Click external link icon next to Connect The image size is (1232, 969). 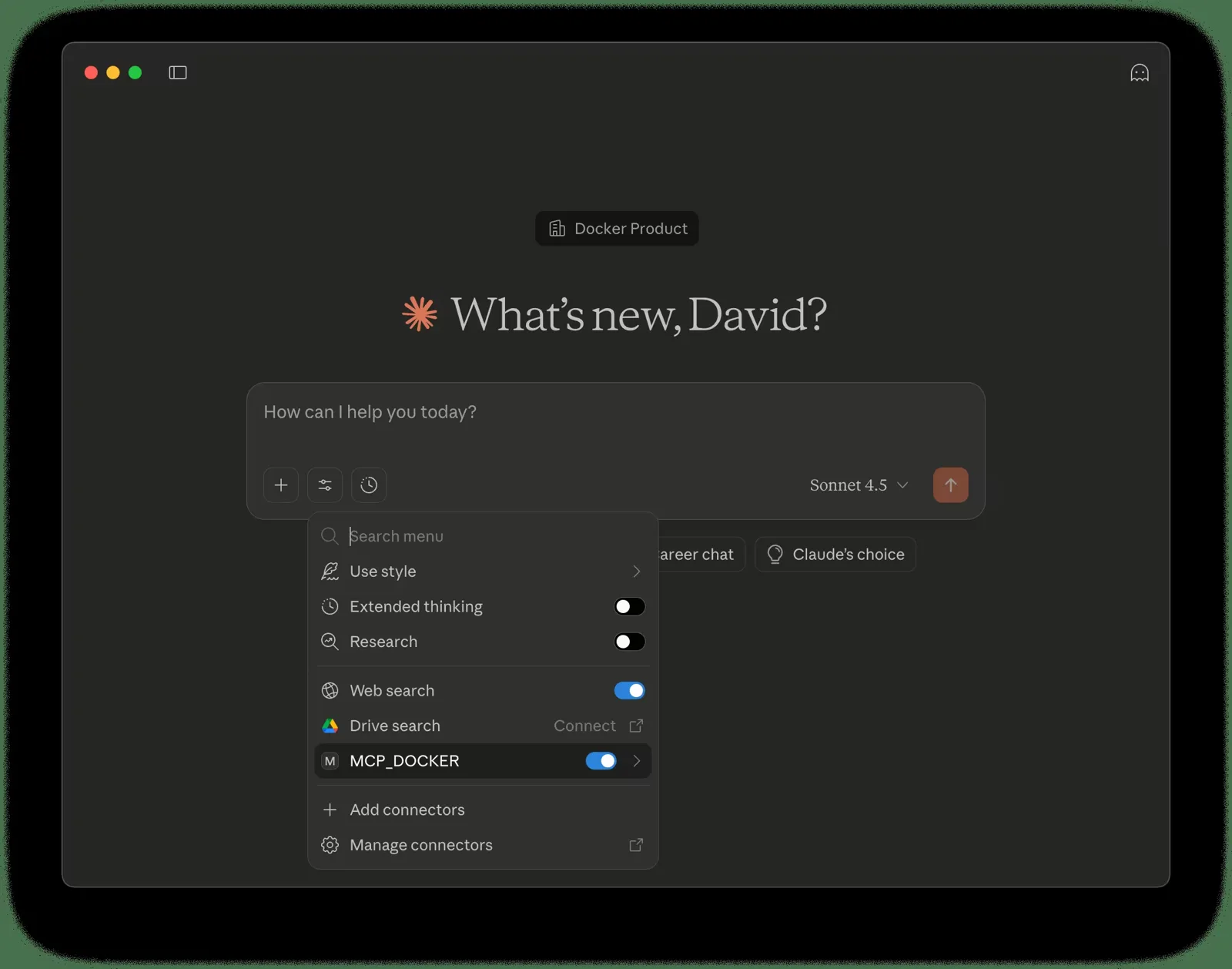636,726
